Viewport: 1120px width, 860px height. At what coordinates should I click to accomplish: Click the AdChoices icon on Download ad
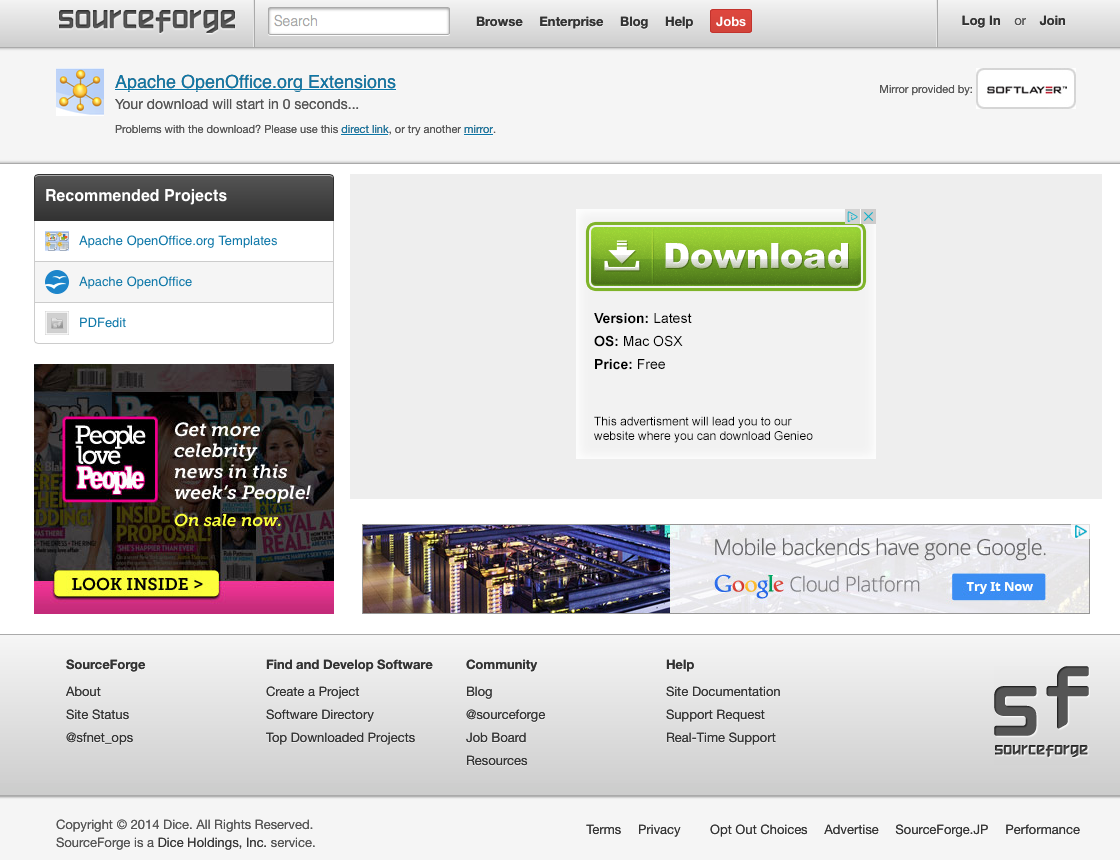coord(852,216)
